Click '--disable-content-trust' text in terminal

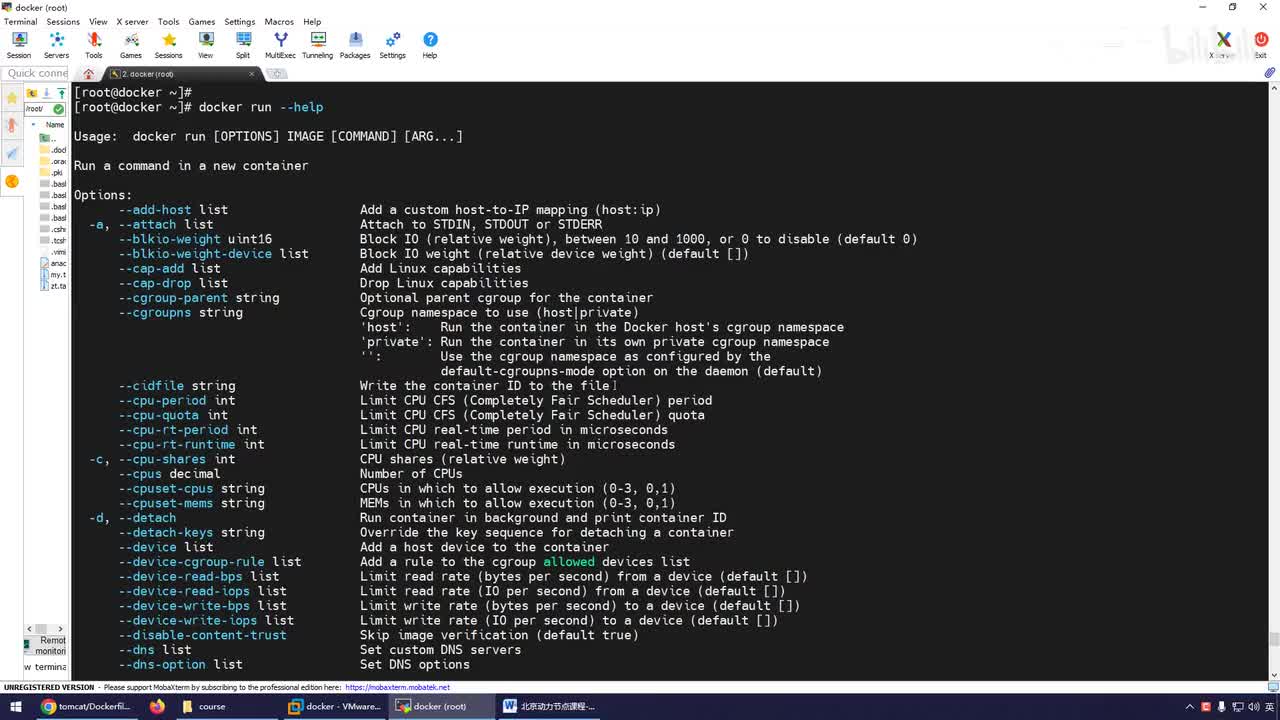[x=202, y=635]
